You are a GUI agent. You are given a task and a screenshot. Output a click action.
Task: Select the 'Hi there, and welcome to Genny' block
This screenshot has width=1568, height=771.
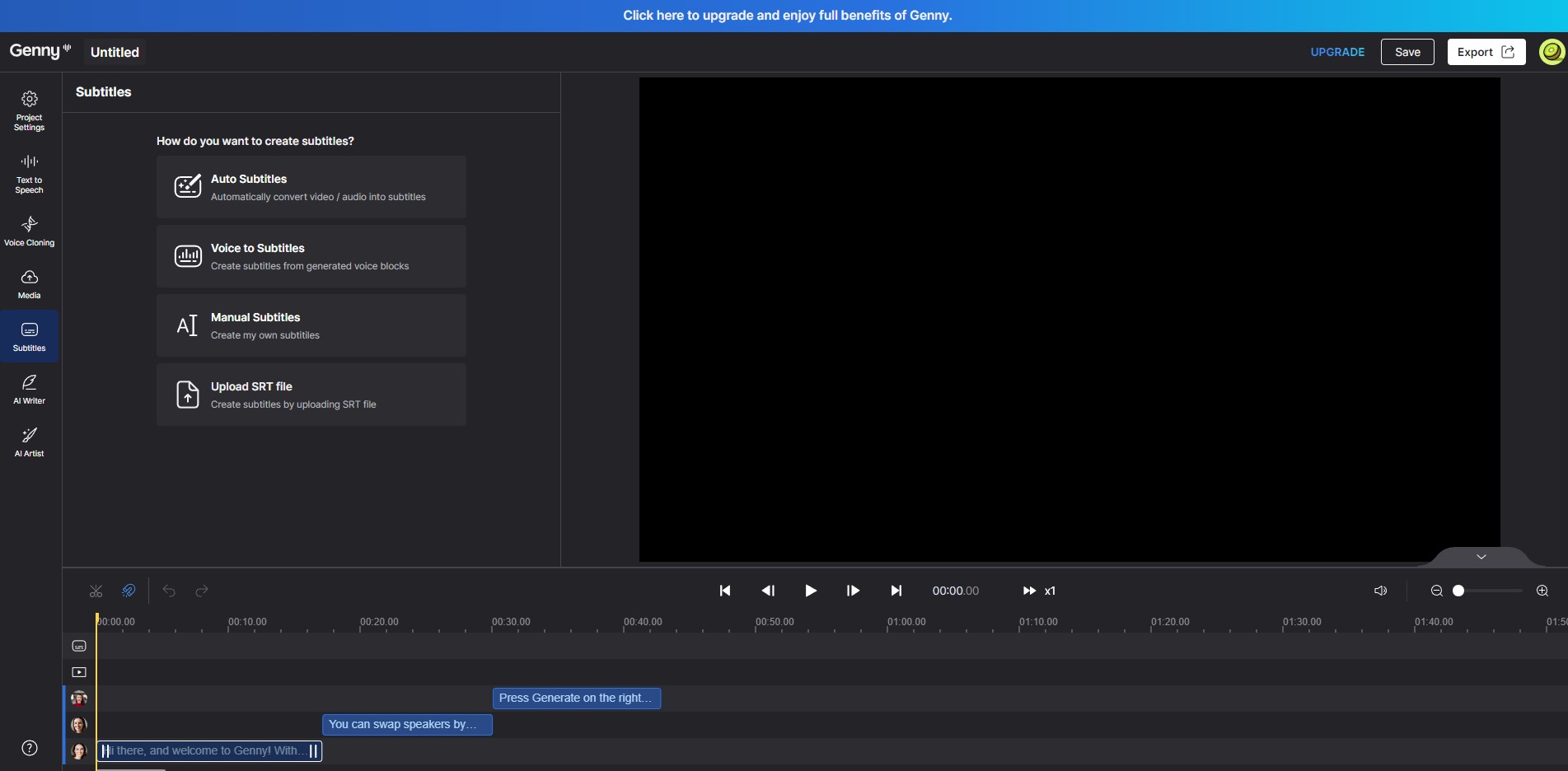pos(209,751)
